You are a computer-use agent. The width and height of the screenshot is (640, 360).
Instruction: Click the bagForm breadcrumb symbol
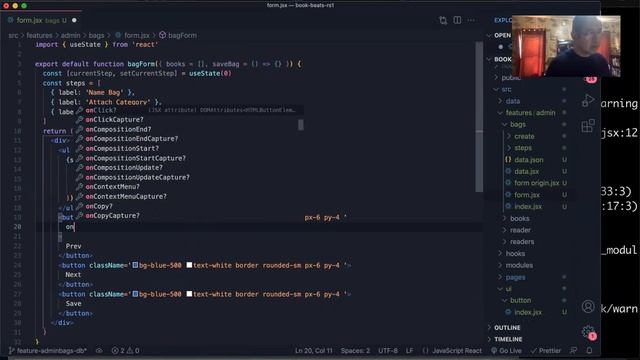[178, 35]
